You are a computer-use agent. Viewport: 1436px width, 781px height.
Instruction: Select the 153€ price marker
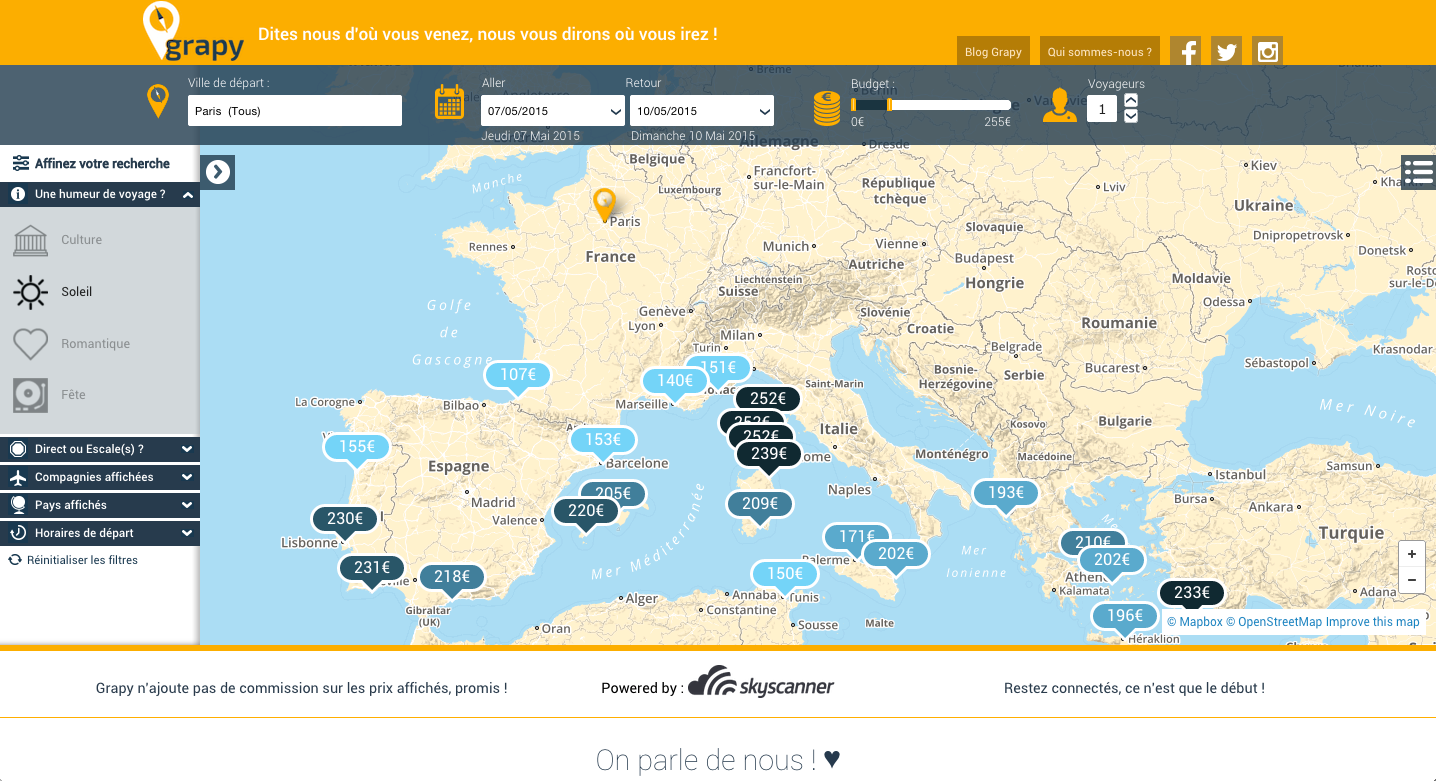click(603, 442)
